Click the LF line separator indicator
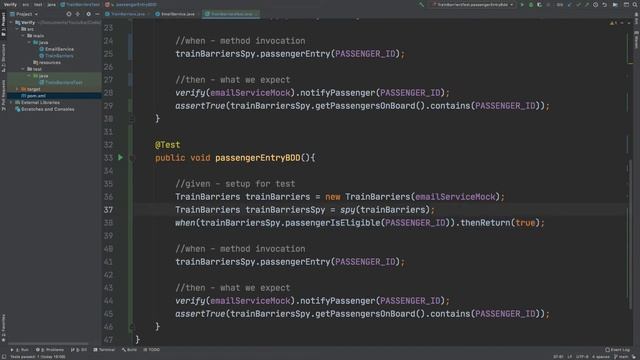The width and height of the screenshot is (640, 360). pos(570,357)
